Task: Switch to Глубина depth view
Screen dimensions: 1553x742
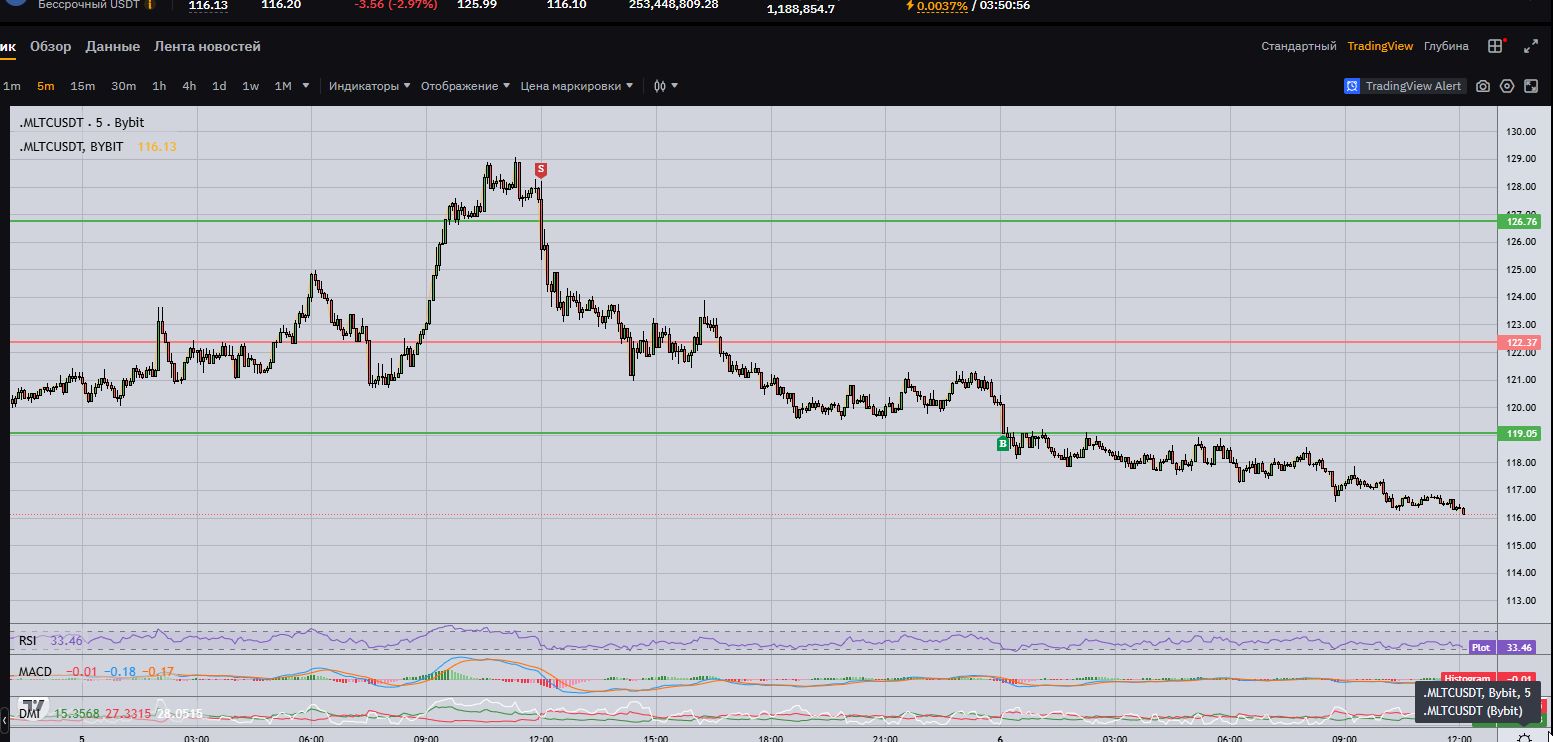Action: point(1446,46)
